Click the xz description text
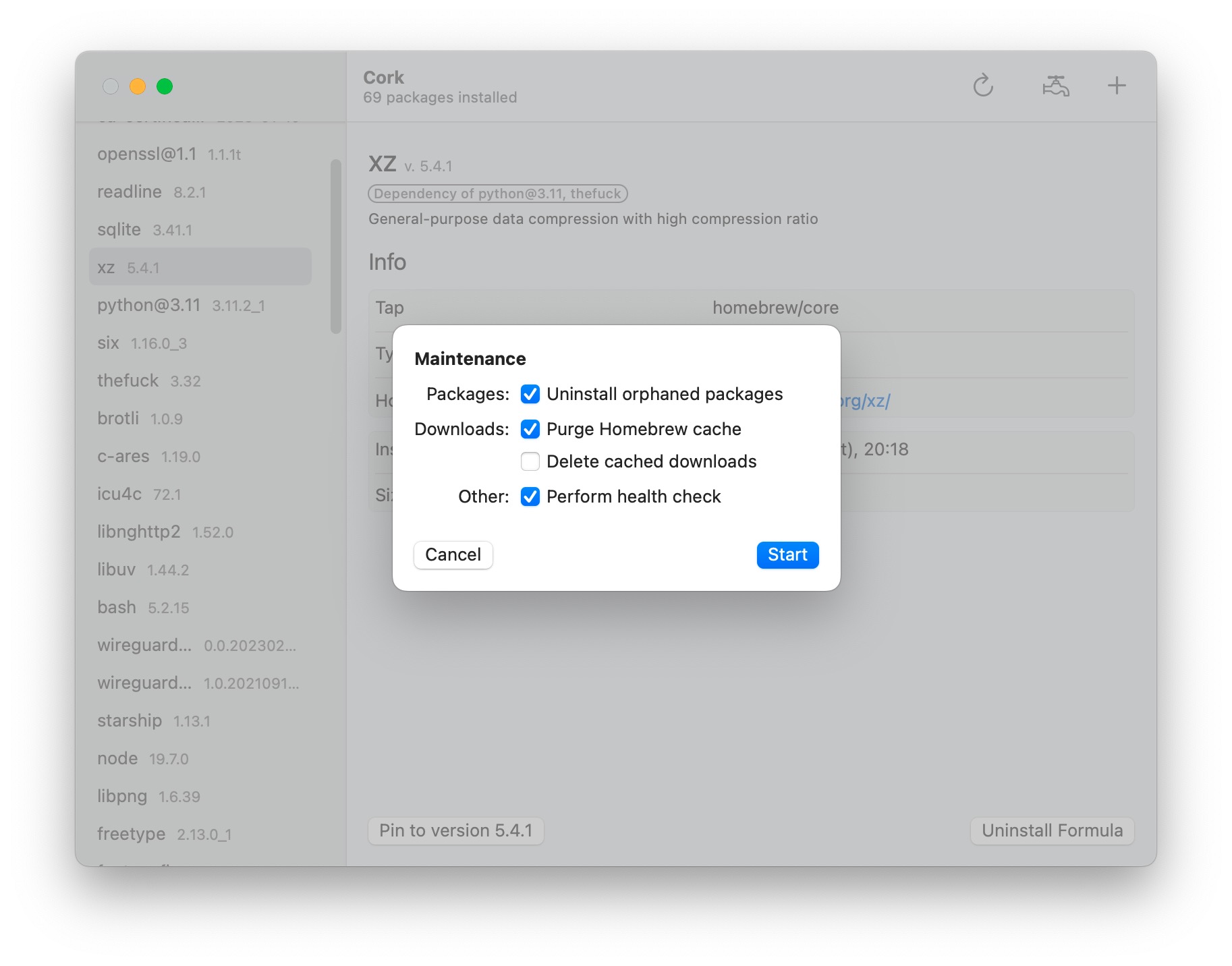1232x966 pixels. (x=593, y=219)
